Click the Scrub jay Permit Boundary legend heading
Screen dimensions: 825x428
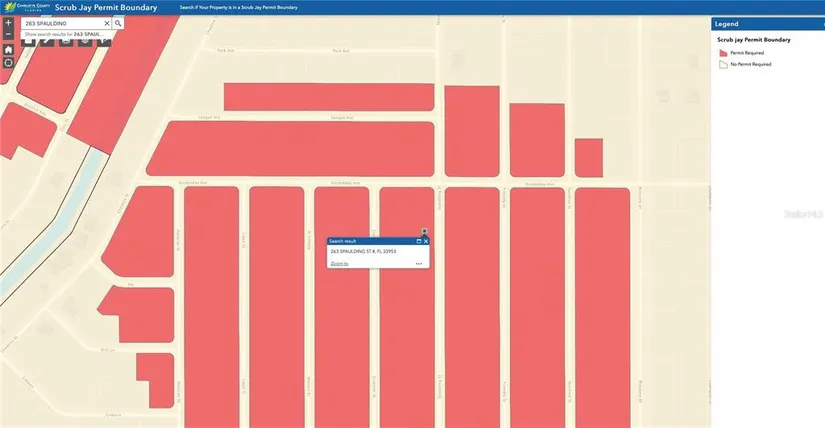pyautogui.click(x=755, y=40)
